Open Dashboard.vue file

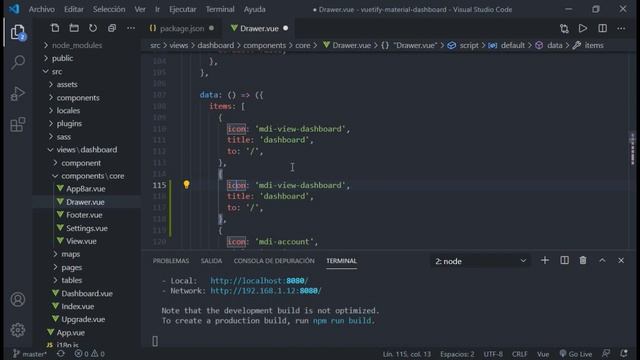point(87,293)
